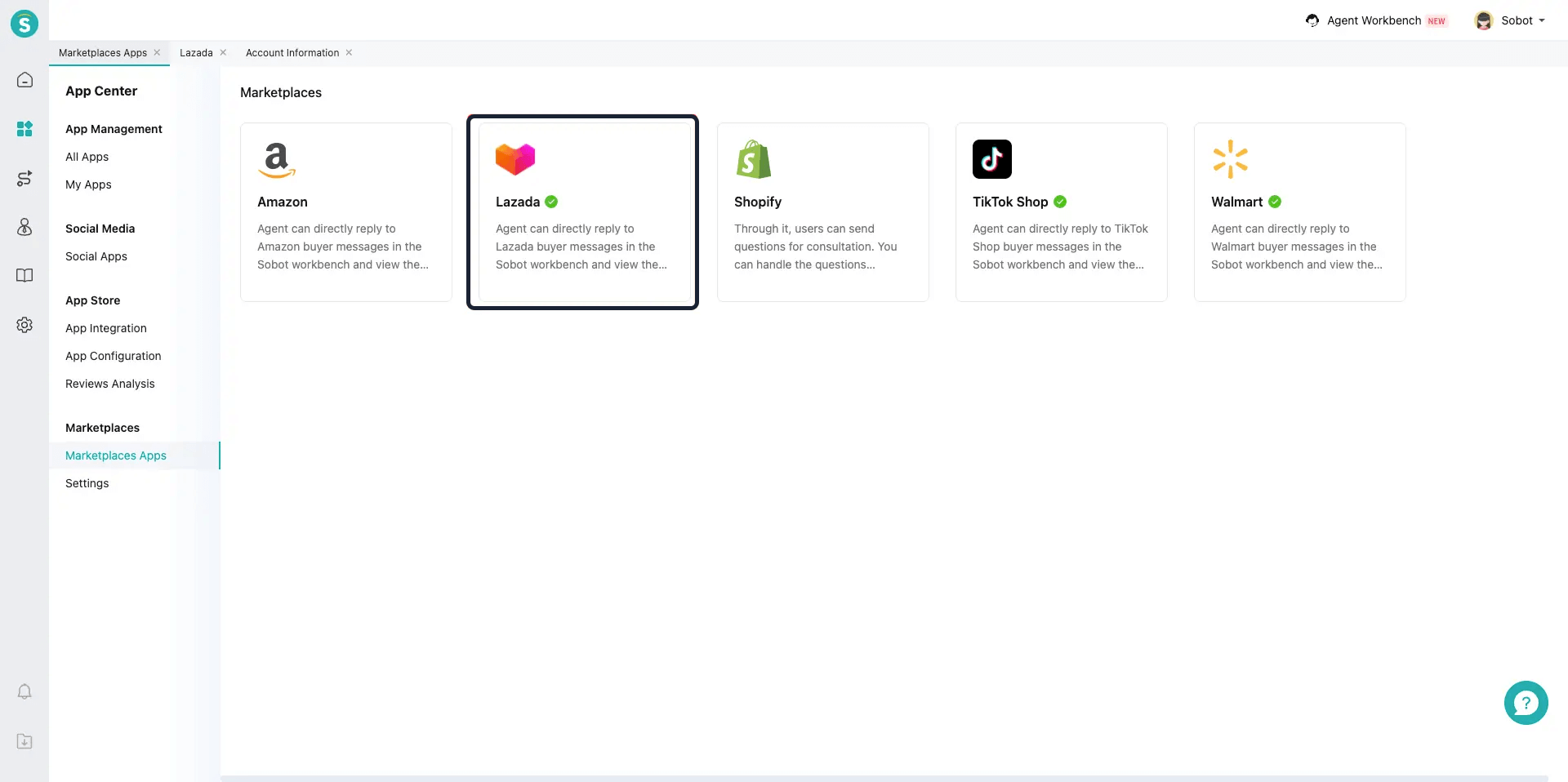Switch to the Lazada tab
The image size is (1568, 782).
(196, 52)
